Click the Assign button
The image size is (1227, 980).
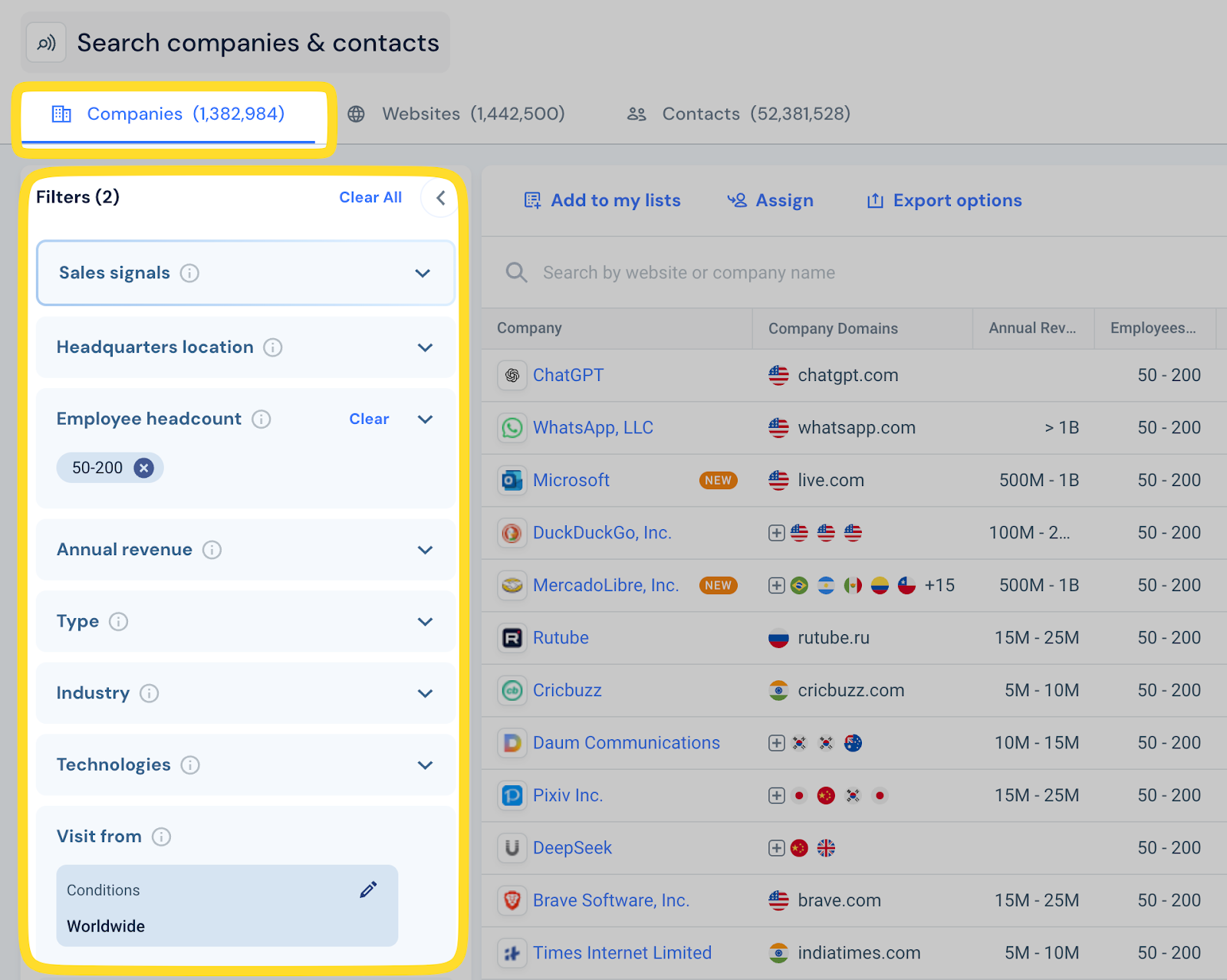[770, 201]
